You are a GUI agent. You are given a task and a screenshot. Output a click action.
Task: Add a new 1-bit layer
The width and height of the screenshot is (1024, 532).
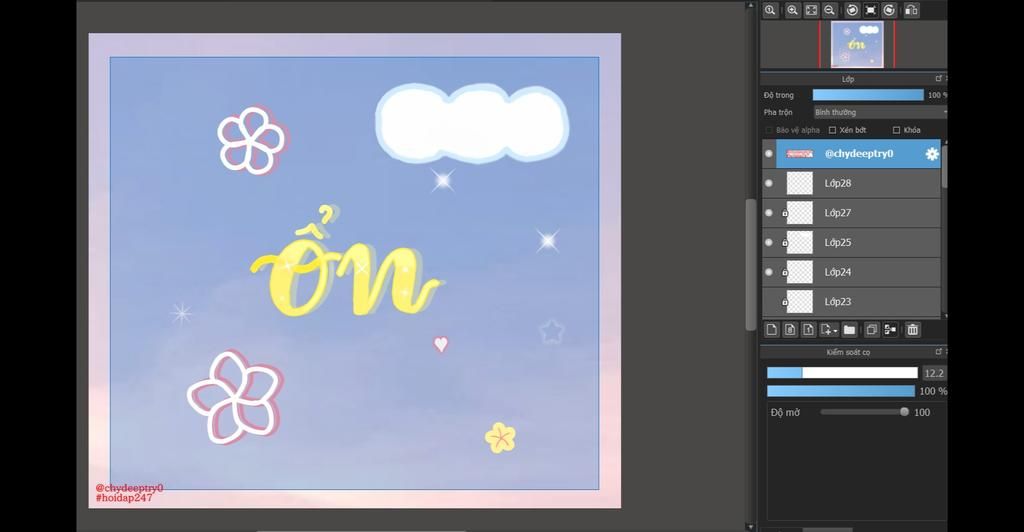tap(808, 330)
